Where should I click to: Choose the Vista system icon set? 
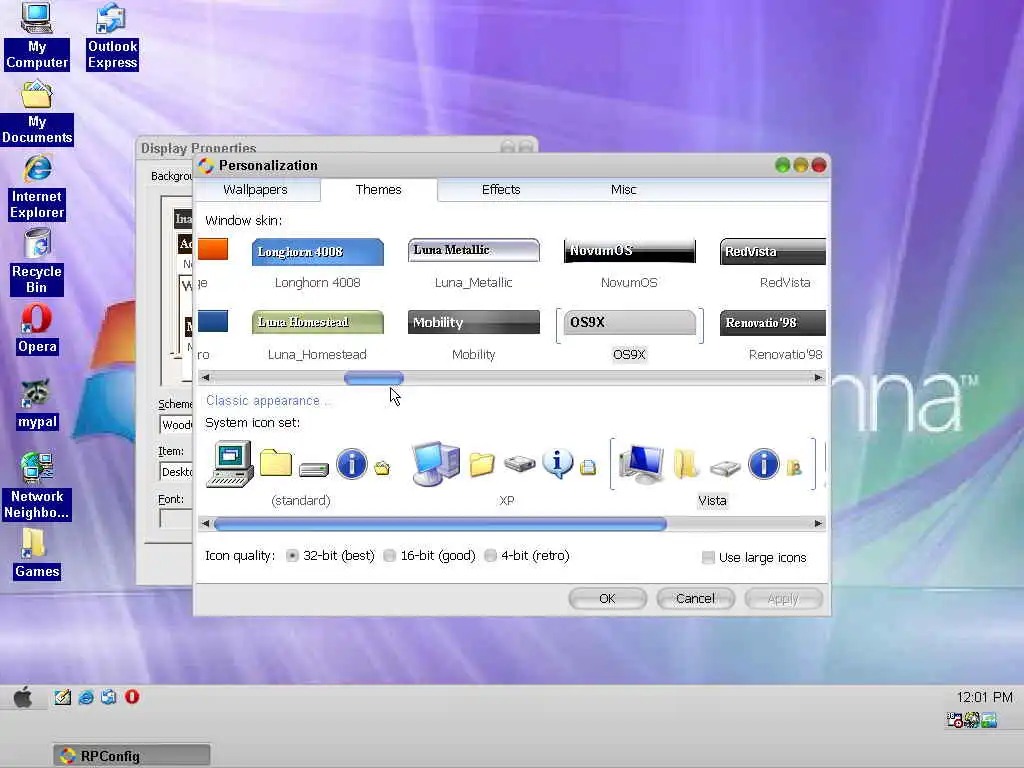click(712, 473)
